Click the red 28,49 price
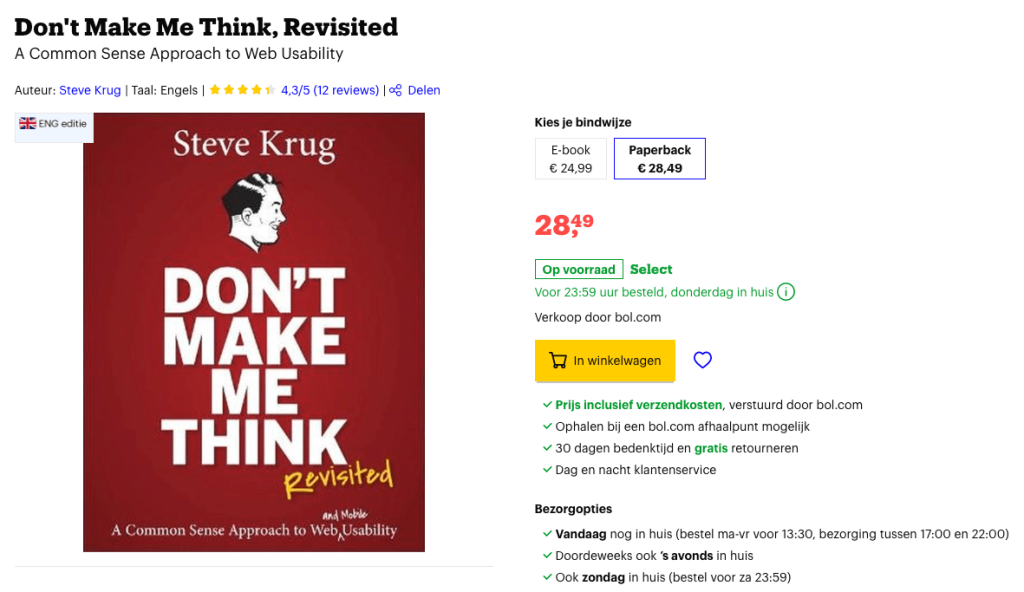This screenshot has width=1024, height=592. click(564, 226)
